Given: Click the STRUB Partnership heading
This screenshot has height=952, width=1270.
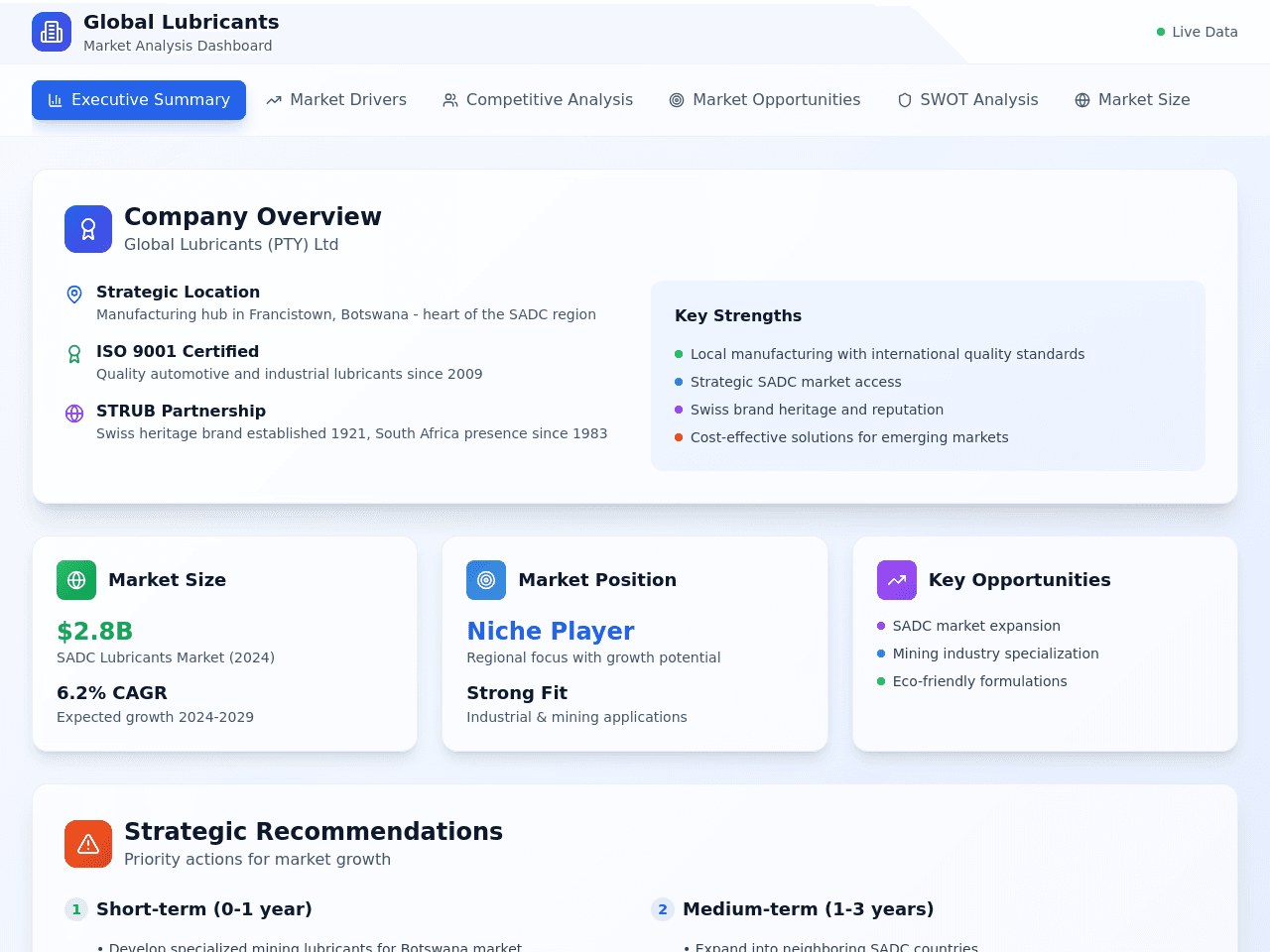Looking at the screenshot, I should click(181, 411).
